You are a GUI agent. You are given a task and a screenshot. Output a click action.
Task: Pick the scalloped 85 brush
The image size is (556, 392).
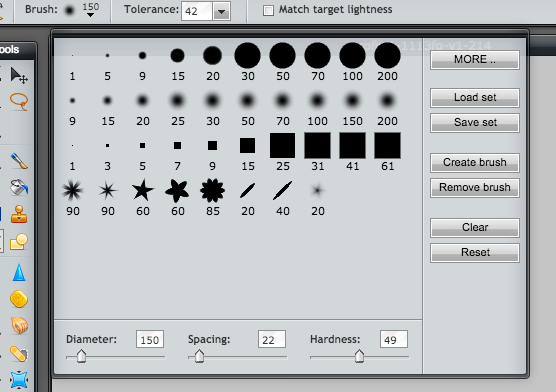212,191
